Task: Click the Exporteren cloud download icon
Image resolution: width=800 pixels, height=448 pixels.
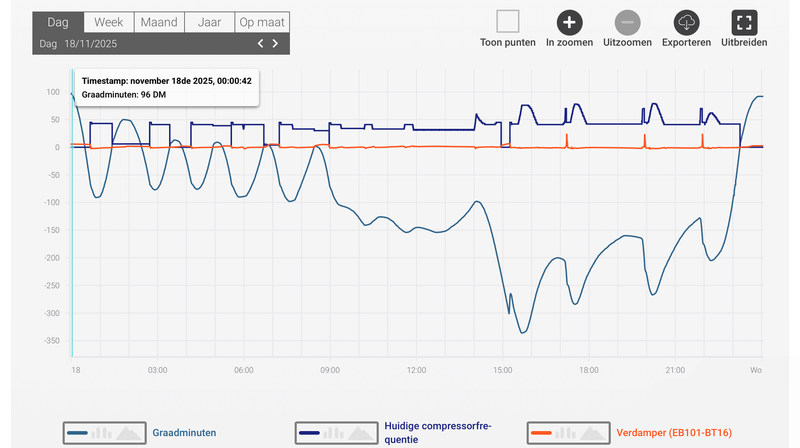Action: 686,22
